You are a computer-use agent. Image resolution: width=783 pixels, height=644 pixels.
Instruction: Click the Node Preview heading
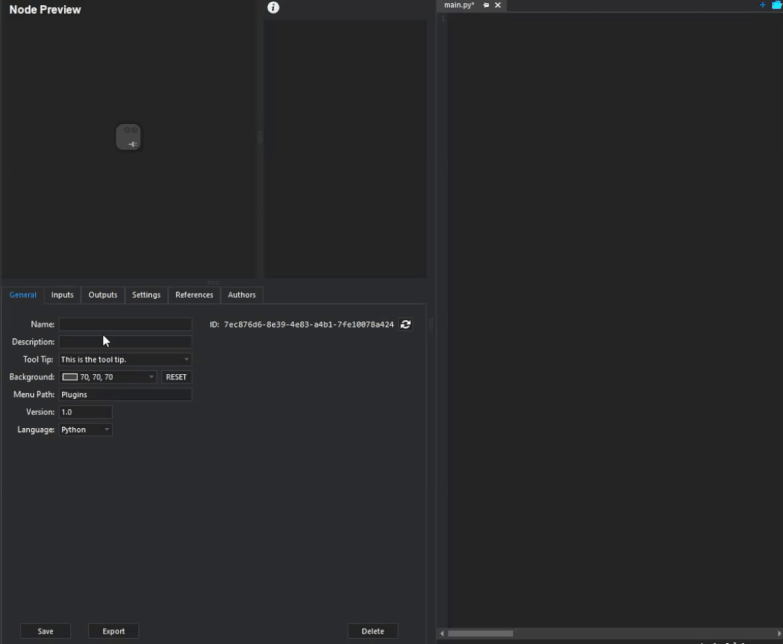pos(45,9)
